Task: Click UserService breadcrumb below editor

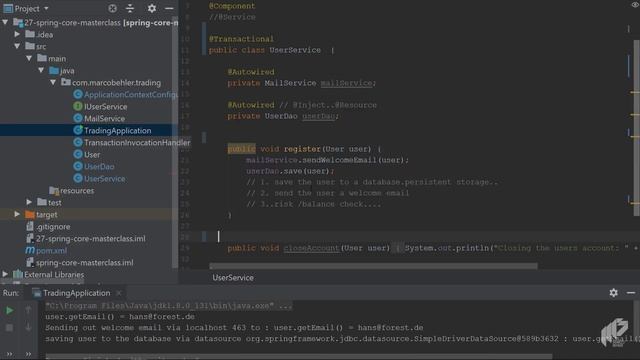Action: point(233,278)
